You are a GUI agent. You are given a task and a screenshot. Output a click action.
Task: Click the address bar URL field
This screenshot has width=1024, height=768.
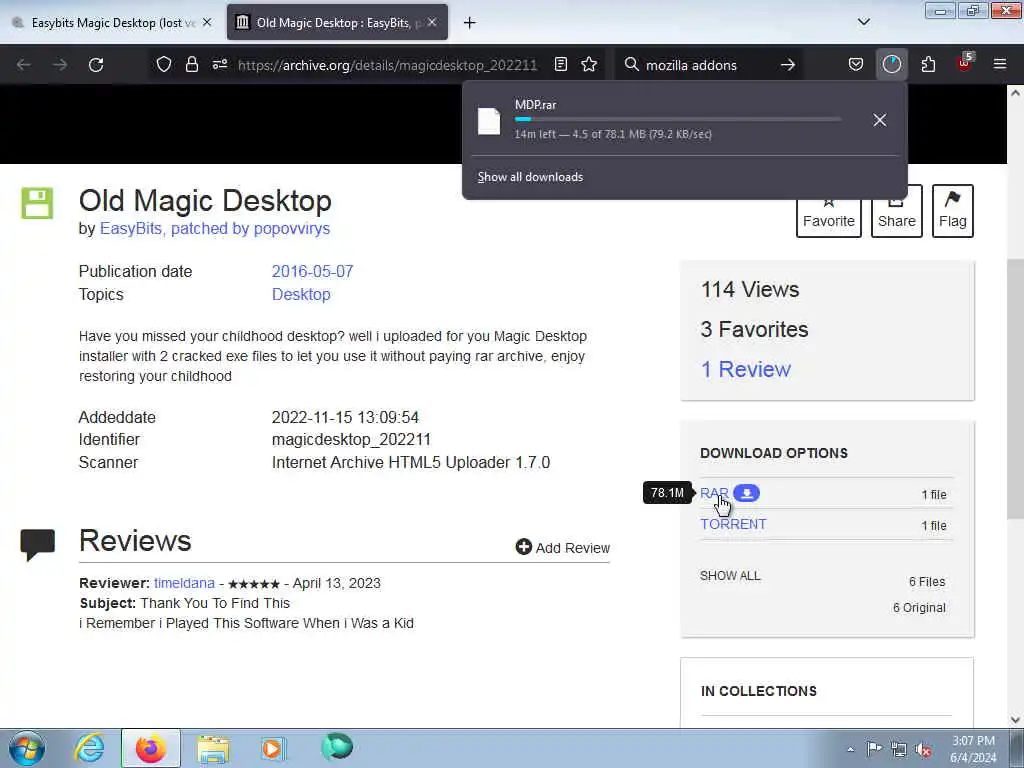point(387,65)
